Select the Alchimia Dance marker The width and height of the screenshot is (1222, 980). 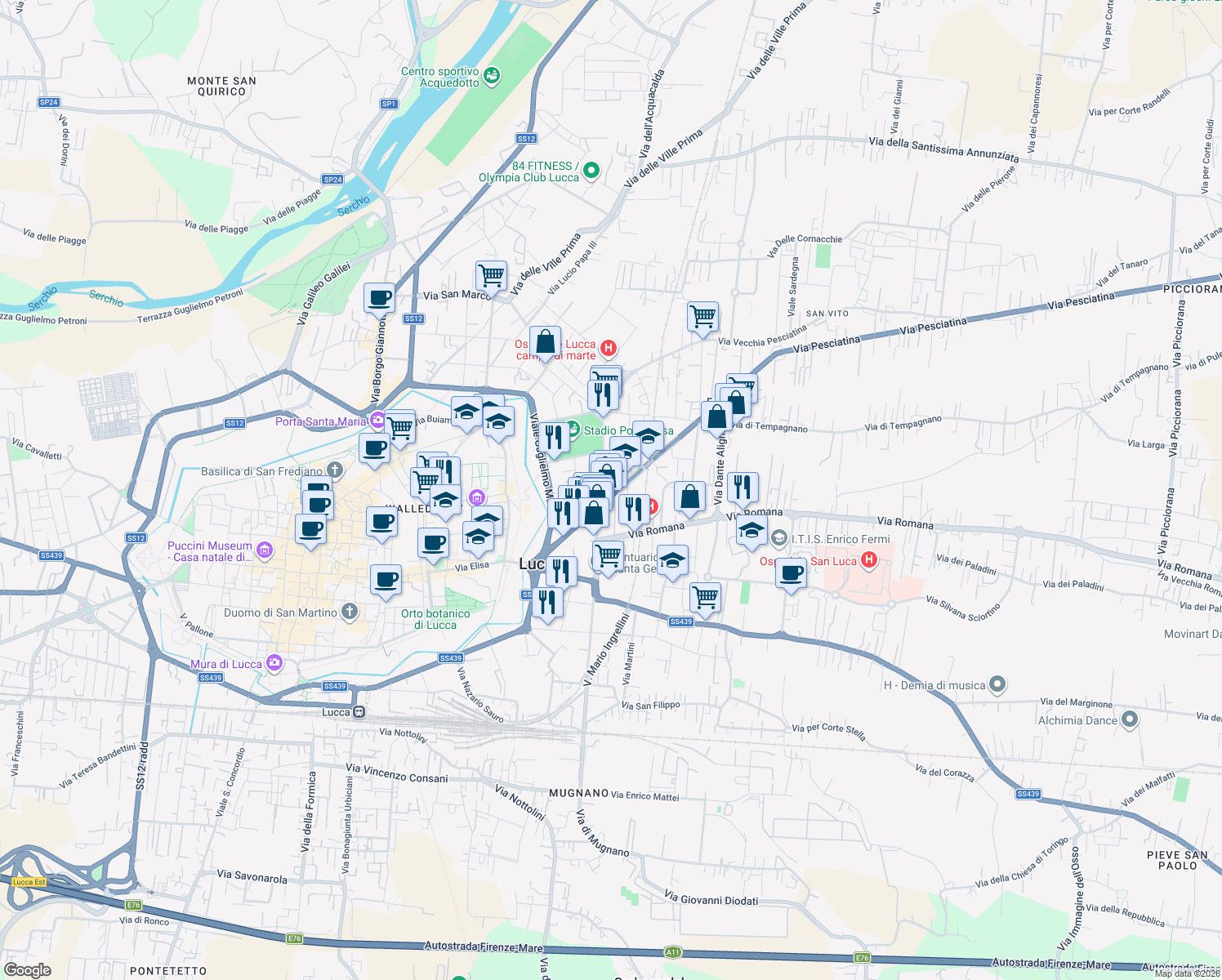point(1128,720)
